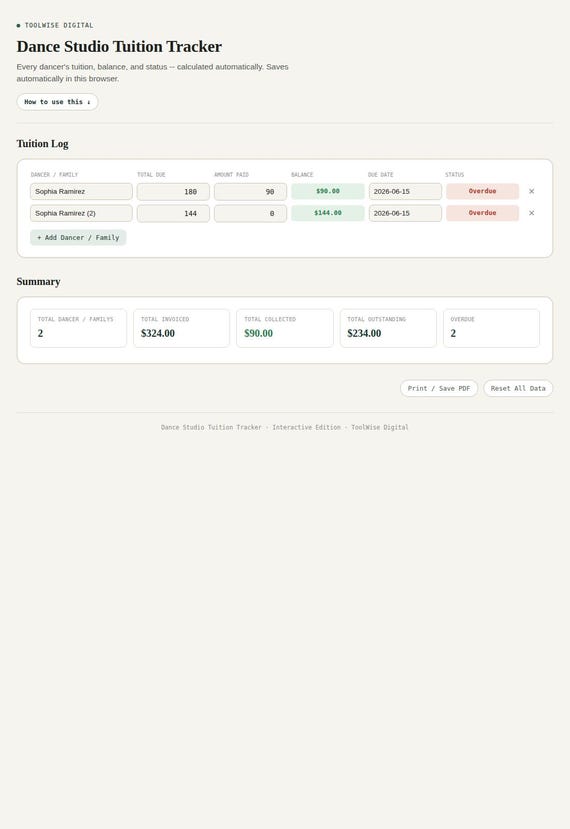Click the ToolWise Digital brand label
Screen dimensions: 570x829
[x=59, y=25]
